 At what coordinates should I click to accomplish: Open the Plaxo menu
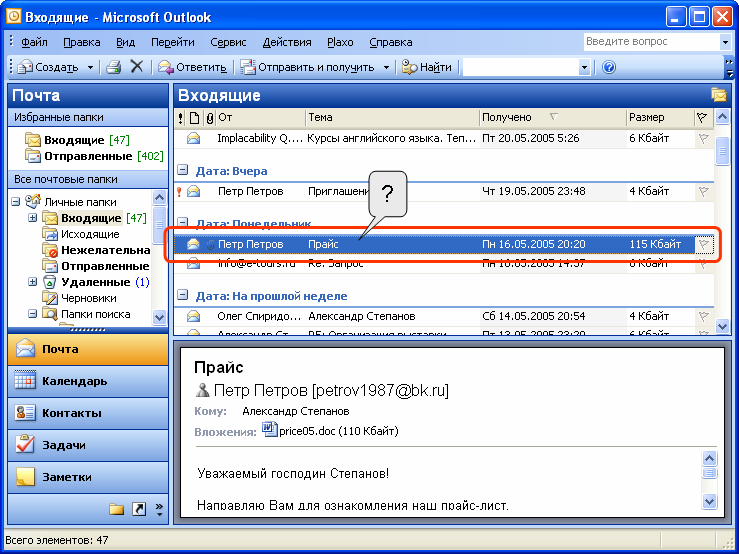tap(340, 42)
